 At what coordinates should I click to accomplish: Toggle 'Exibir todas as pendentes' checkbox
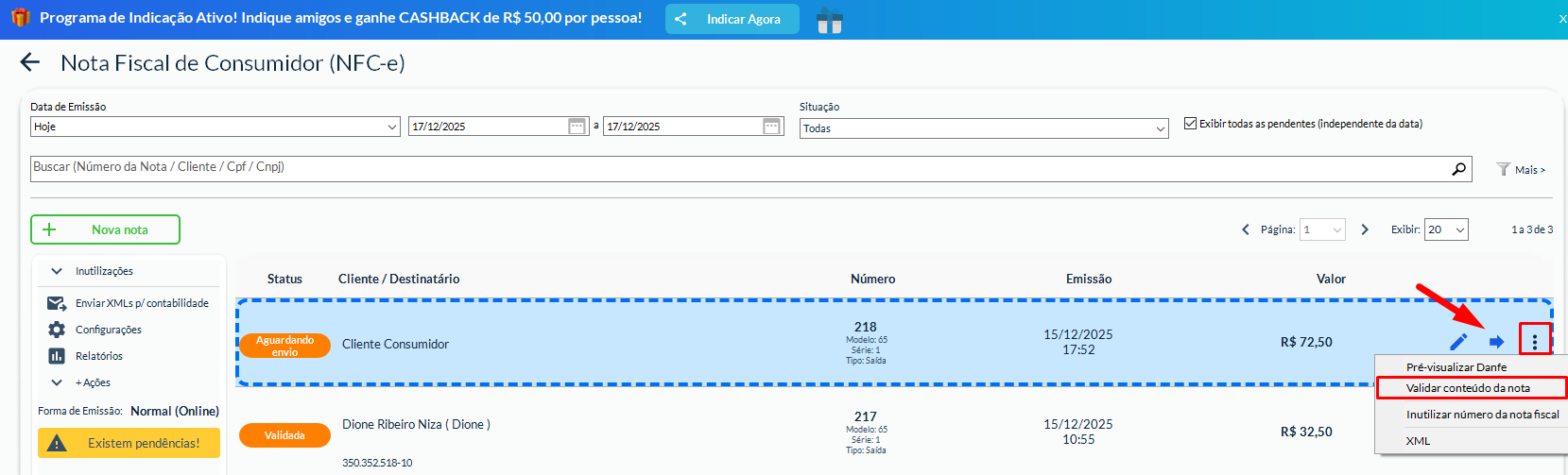[x=1190, y=124]
